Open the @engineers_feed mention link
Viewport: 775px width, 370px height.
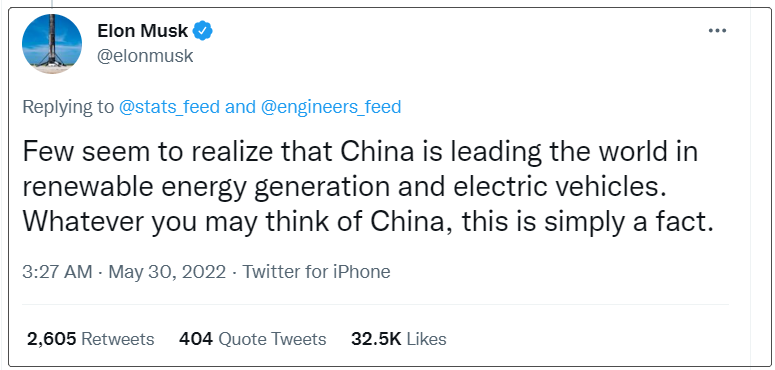(x=331, y=107)
